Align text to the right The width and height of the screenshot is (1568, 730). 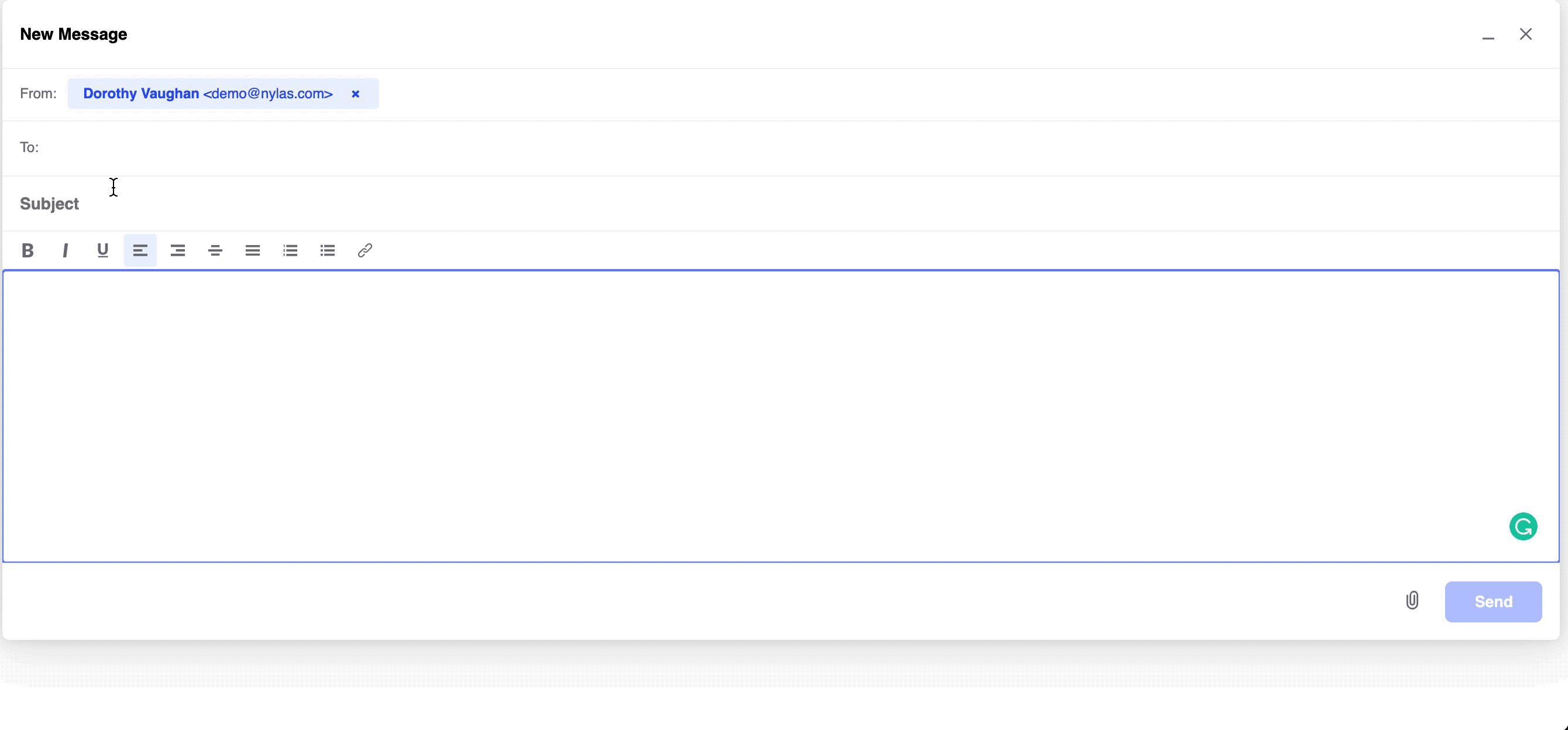[x=178, y=250]
